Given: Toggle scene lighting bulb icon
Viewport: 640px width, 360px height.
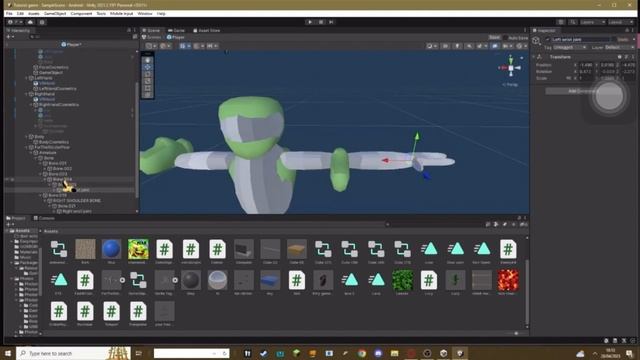Looking at the screenshot, I should [x=457, y=46].
